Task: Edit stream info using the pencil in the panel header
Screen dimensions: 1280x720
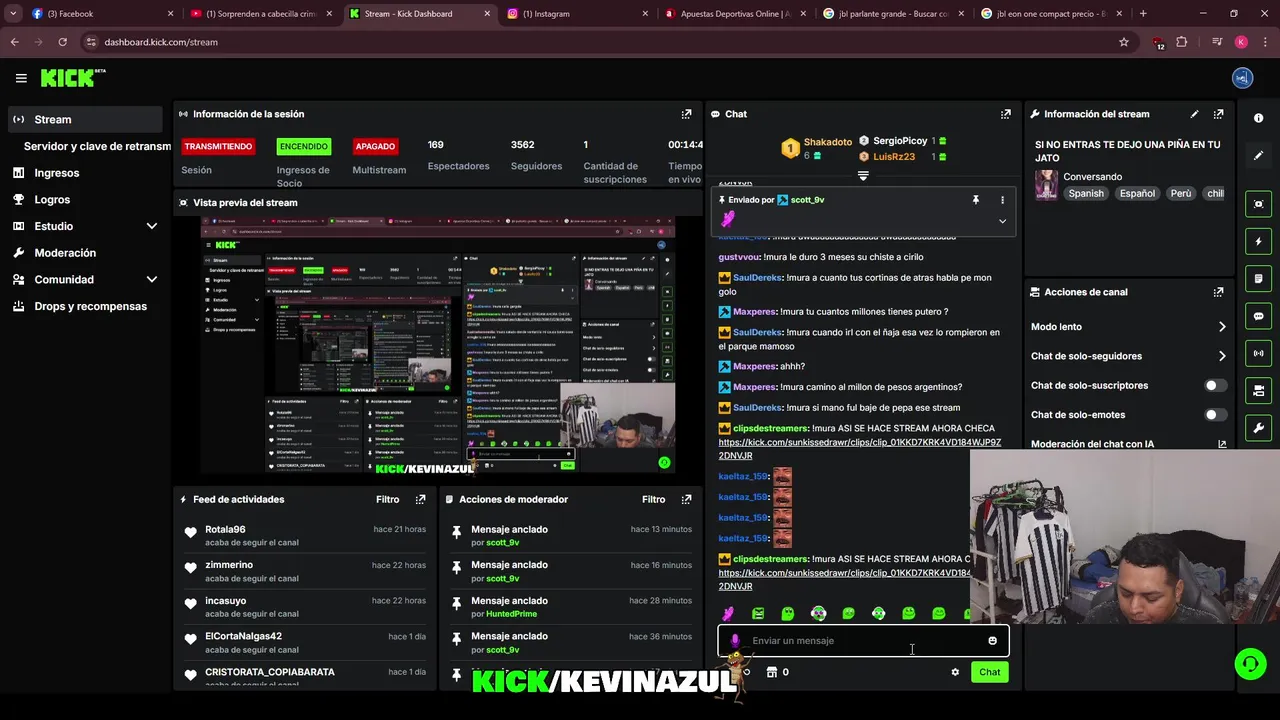Action: point(1194,114)
